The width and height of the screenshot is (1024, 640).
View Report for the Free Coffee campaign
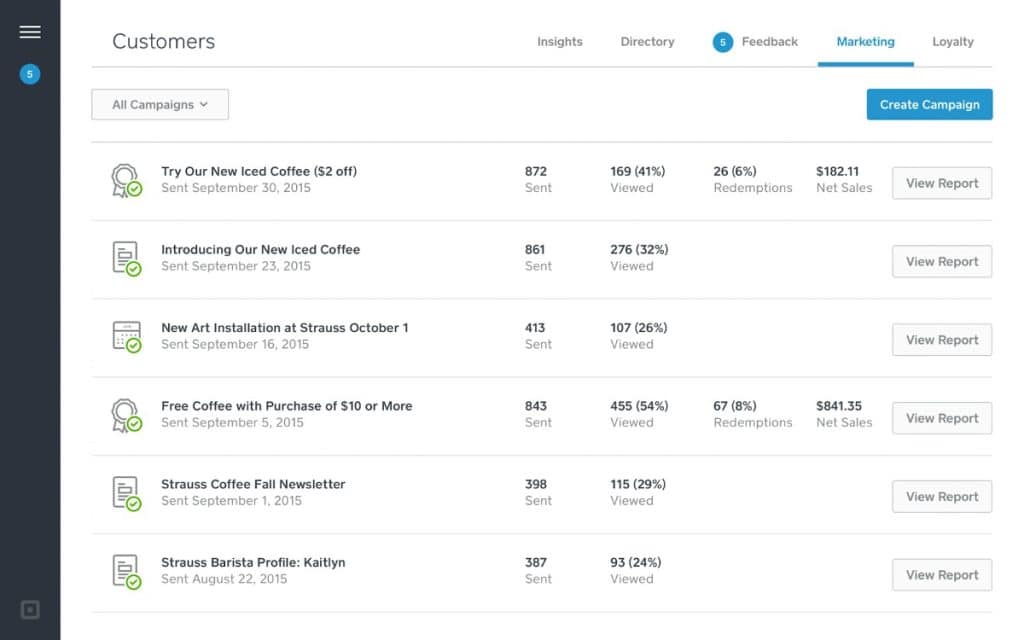point(941,418)
